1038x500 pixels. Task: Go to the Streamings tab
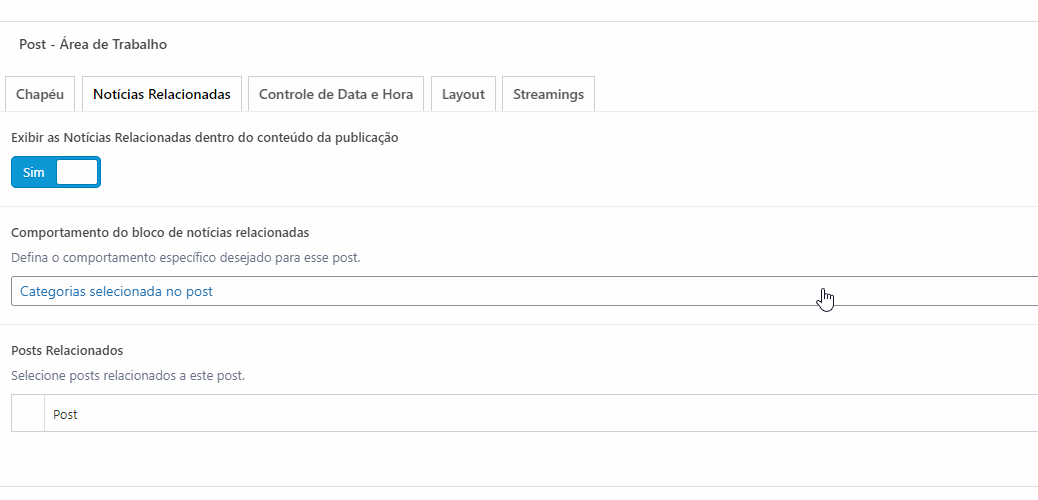coord(548,94)
